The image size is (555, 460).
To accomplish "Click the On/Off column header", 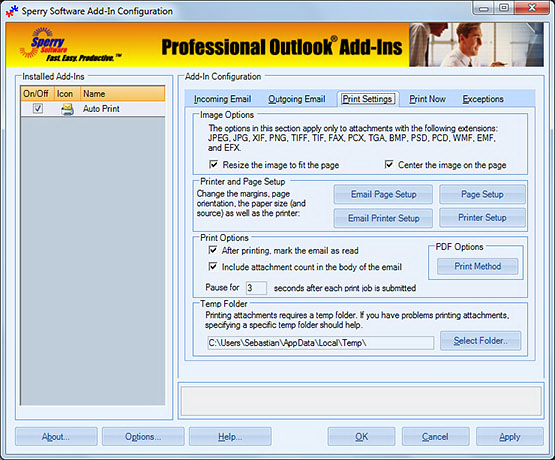I will [37, 94].
